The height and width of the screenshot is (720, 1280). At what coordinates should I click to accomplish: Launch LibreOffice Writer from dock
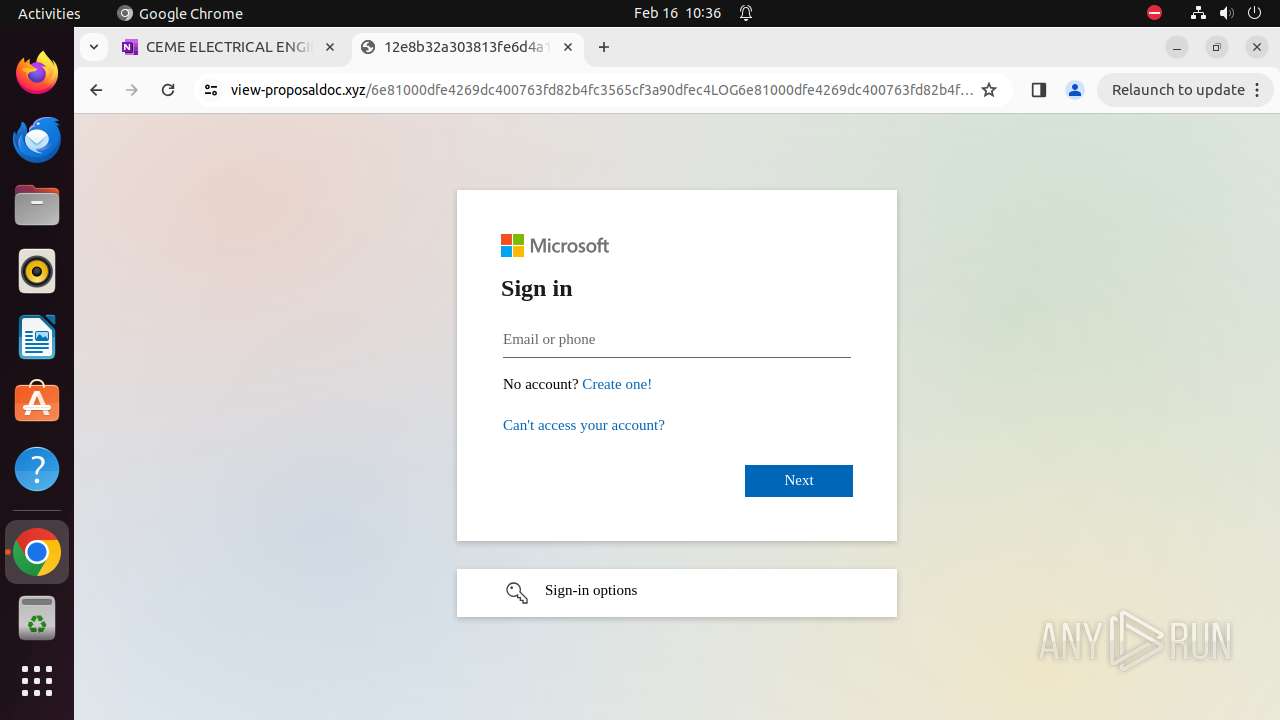coord(37,337)
